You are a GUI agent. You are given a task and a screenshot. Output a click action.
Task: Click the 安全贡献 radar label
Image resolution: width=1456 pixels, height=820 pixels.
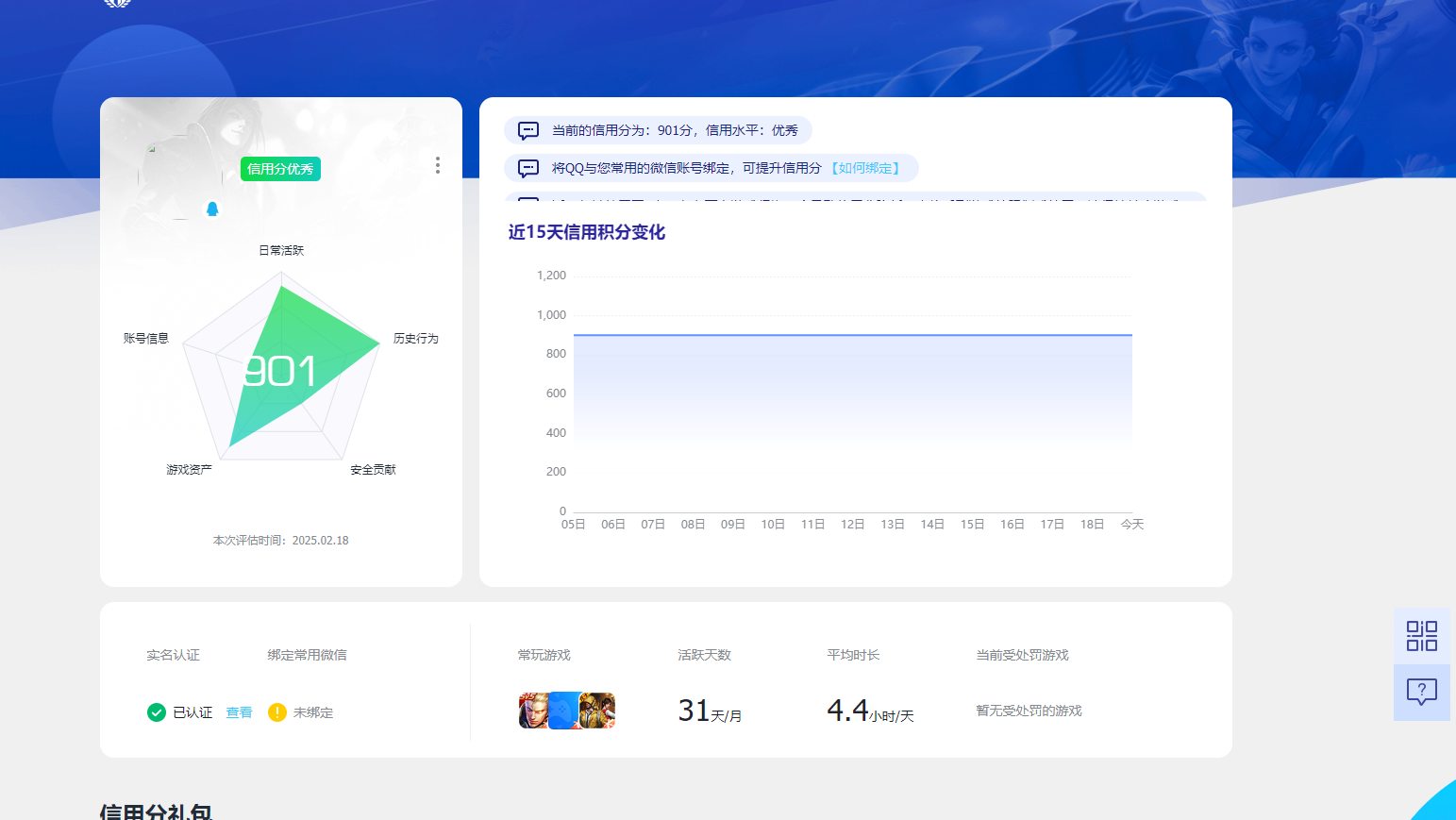point(373,469)
